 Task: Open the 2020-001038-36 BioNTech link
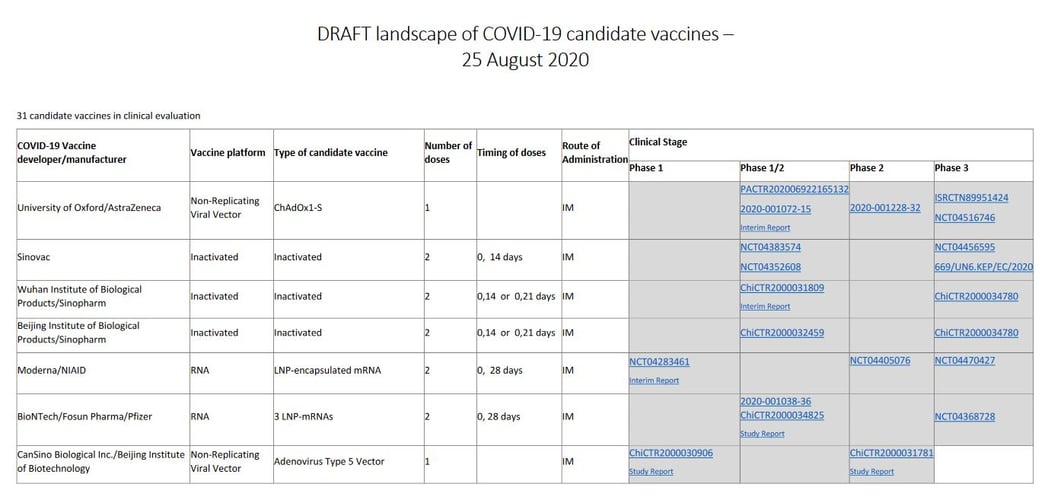click(775, 401)
